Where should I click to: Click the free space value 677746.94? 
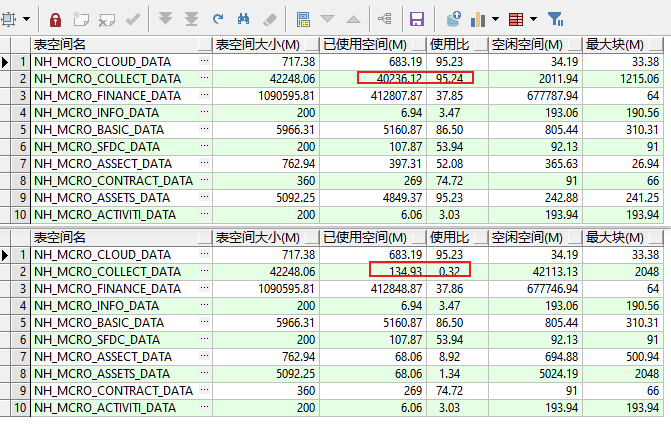point(552,289)
